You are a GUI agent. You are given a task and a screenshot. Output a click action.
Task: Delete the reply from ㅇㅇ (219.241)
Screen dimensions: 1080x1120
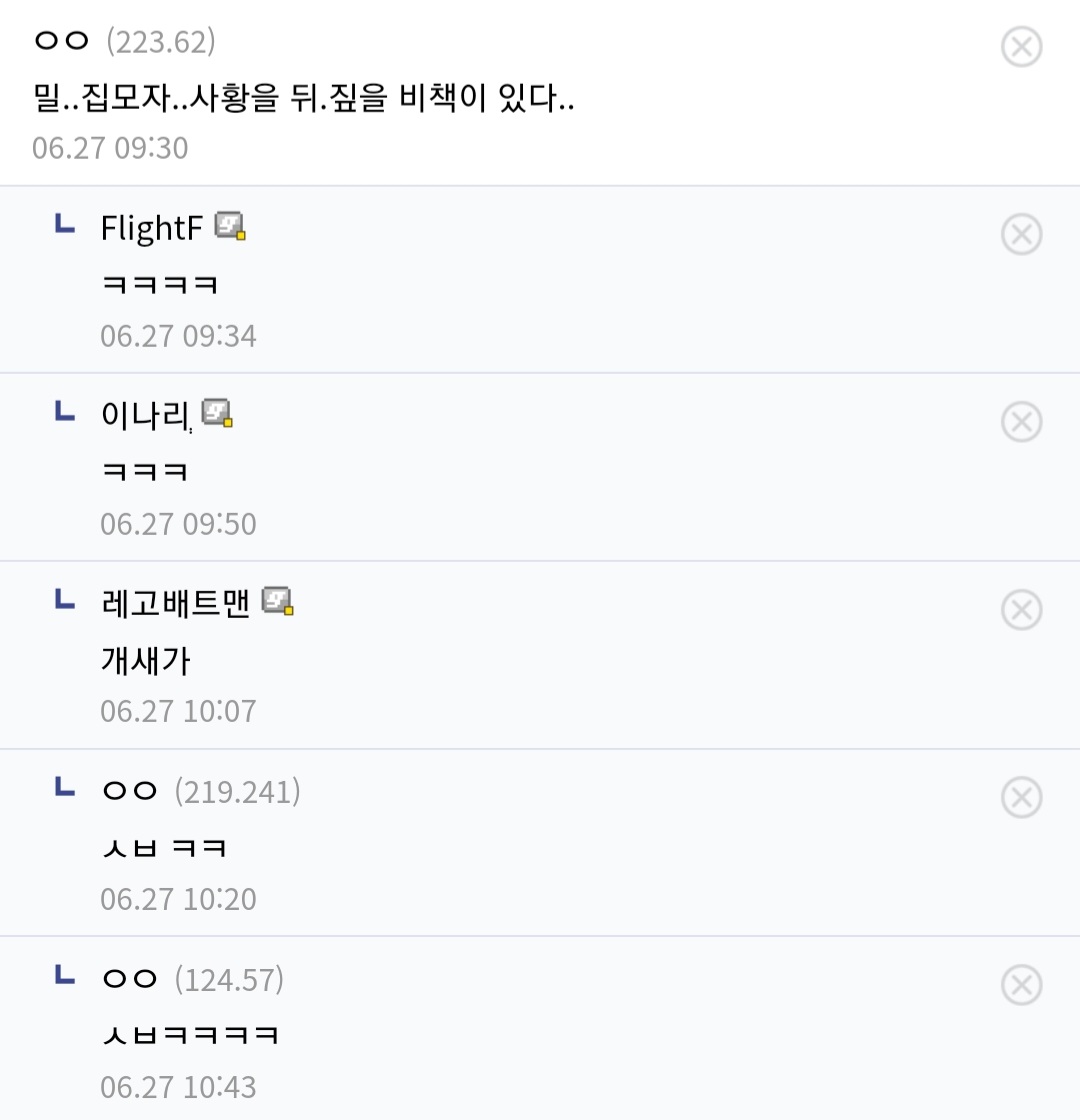coord(1021,797)
